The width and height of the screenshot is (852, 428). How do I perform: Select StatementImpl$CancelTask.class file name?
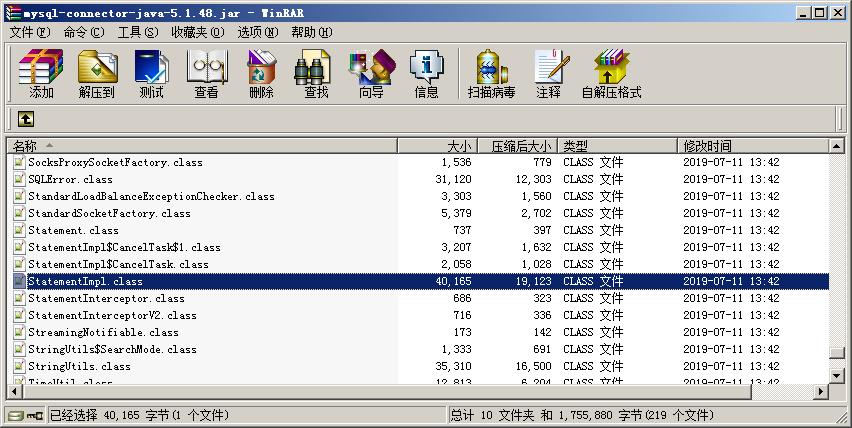tap(118, 265)
